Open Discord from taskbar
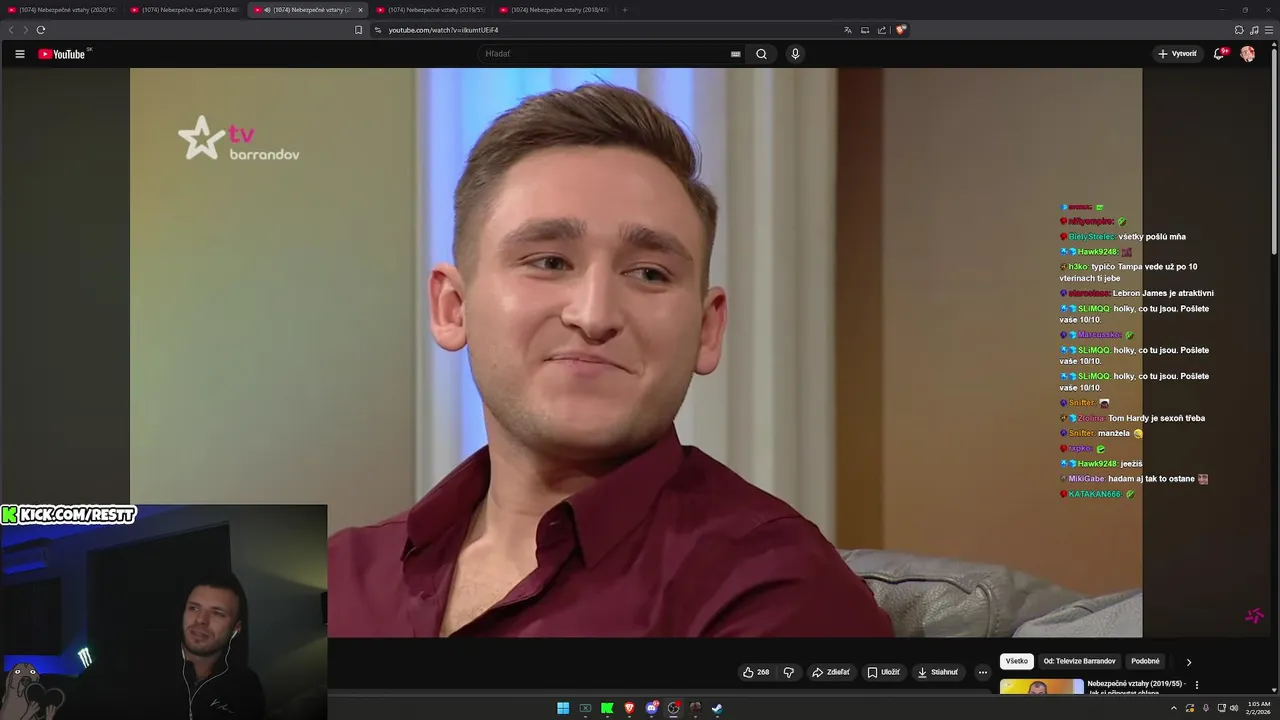The image size is (1280, 720). pyautogui.click(x=651, y=708)
